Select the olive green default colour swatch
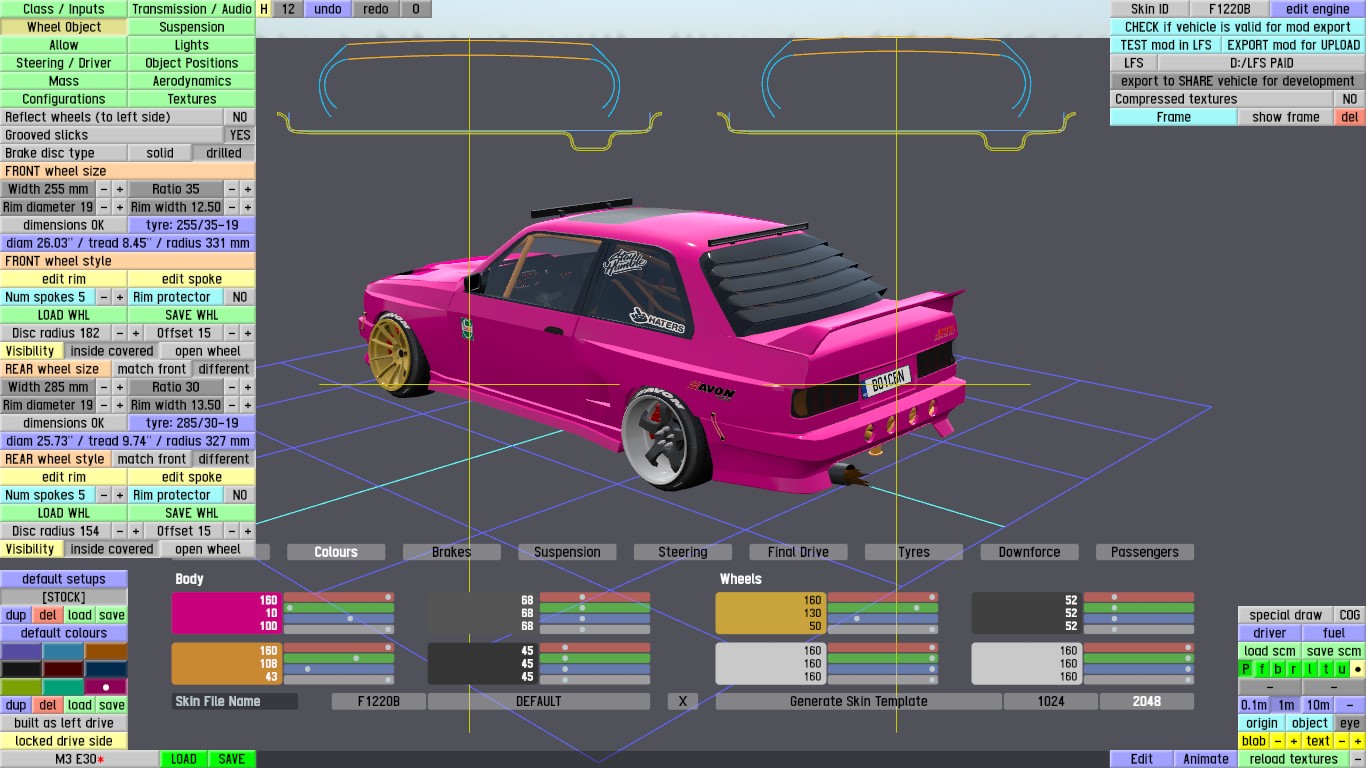The width and height of the screenshot is (1366, 768). click(21, 687)
